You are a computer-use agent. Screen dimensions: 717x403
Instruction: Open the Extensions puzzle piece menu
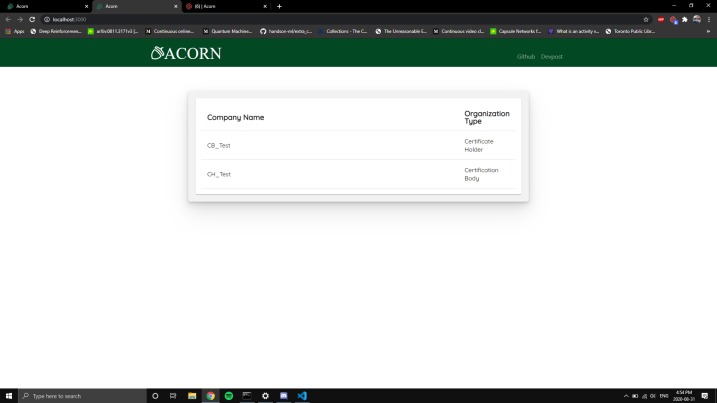tap(685, 20)
